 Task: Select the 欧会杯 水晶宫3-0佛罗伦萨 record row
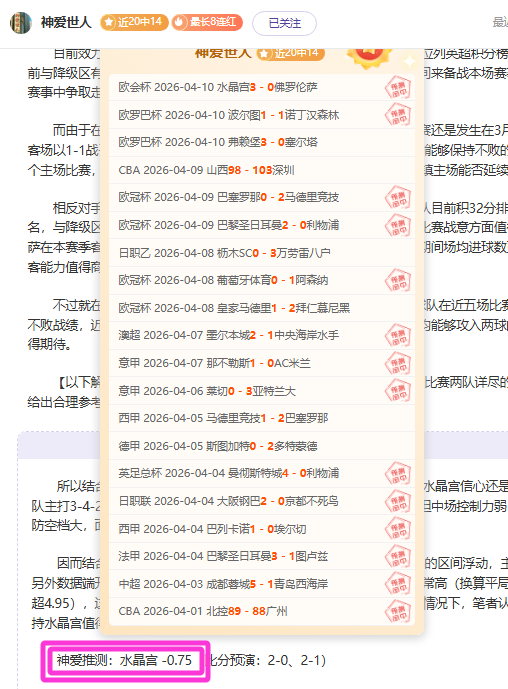point(262,87)
